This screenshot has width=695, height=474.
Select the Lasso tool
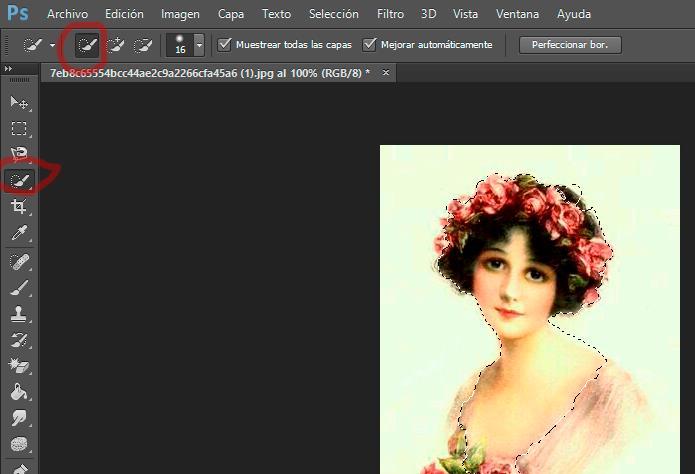(x=19, y=154)
